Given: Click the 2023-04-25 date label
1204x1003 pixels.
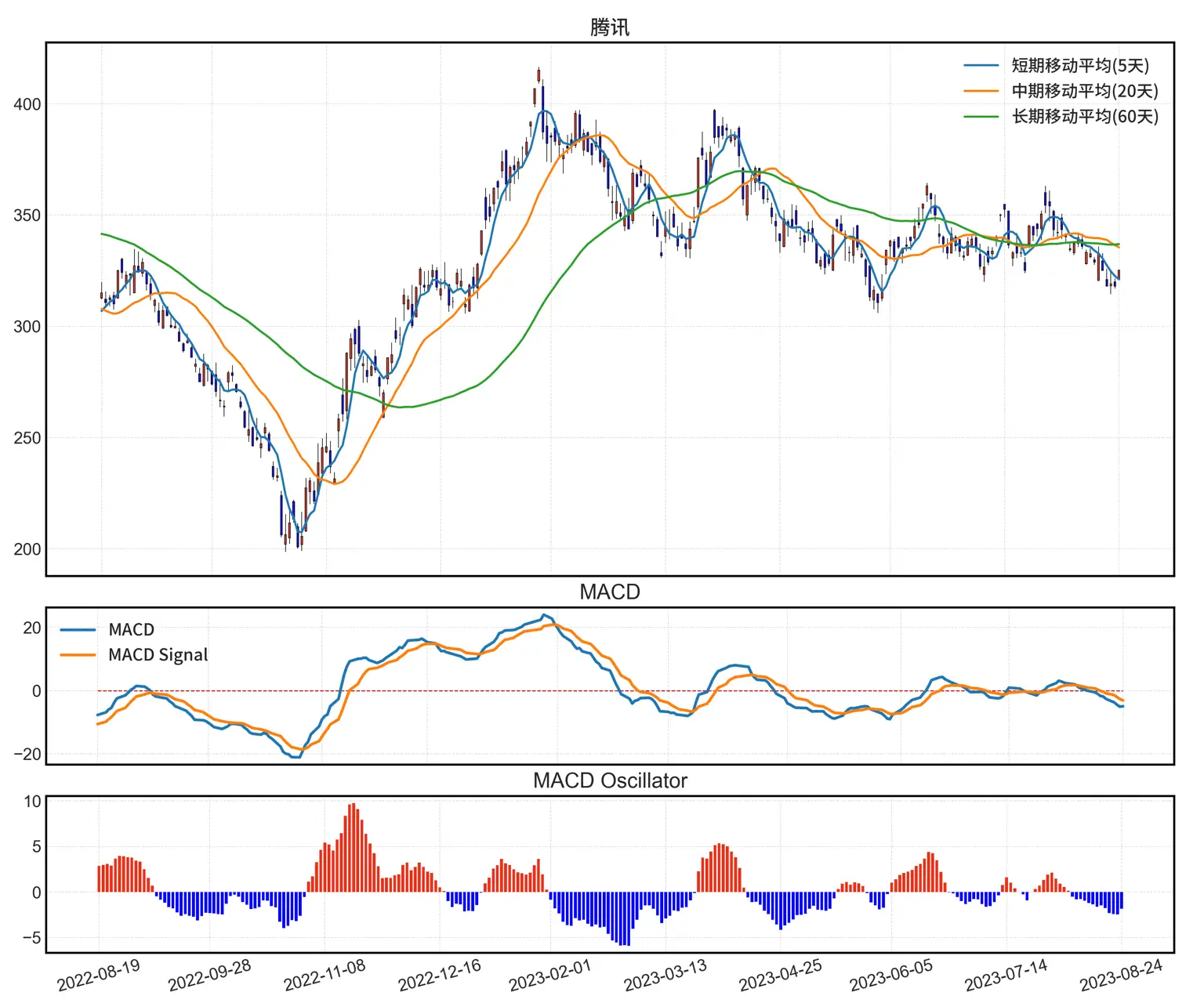Looking at the screenshot, I should point(780,976).
